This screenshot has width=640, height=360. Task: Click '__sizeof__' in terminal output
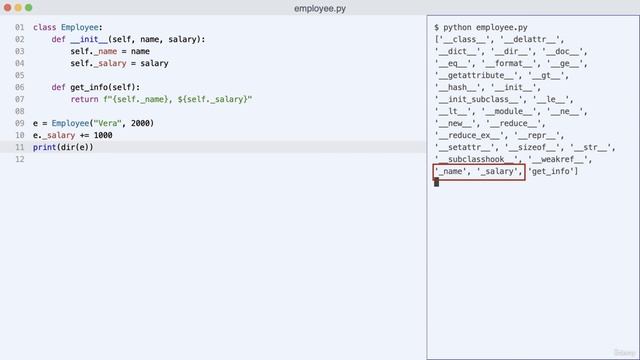click(535, 147)
